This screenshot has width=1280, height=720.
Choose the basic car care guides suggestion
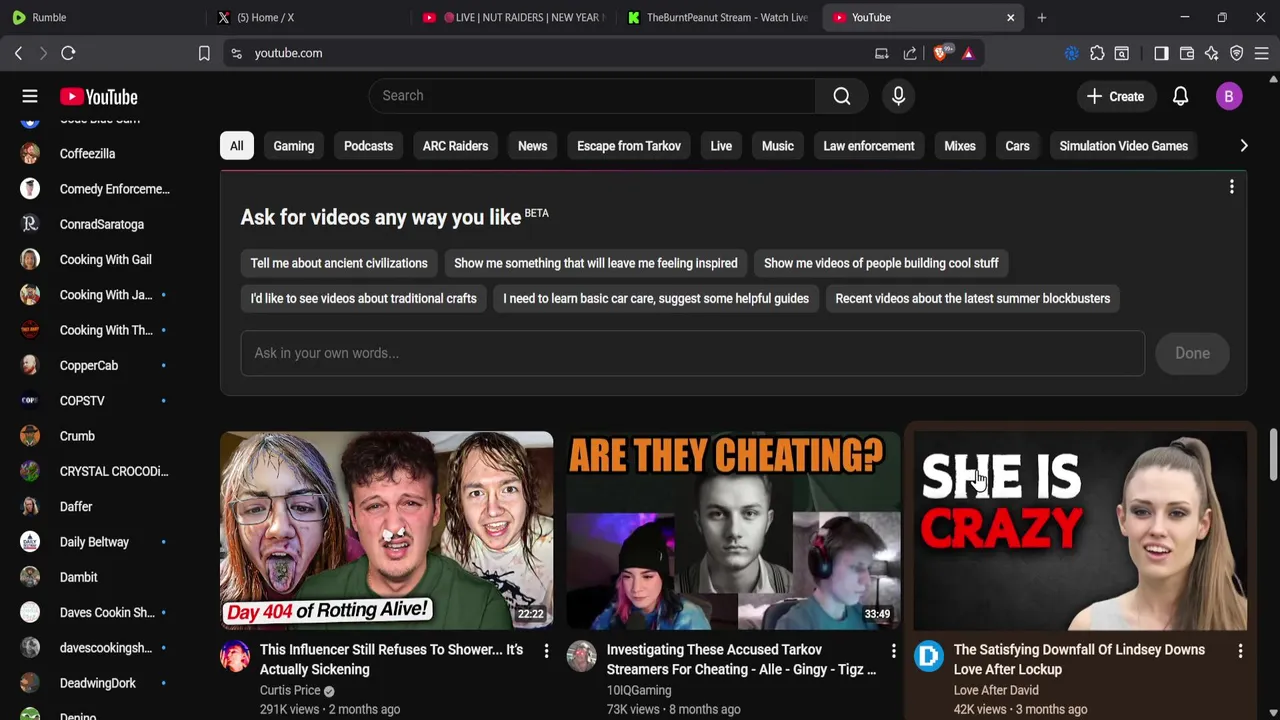click(x=656, y=298)
